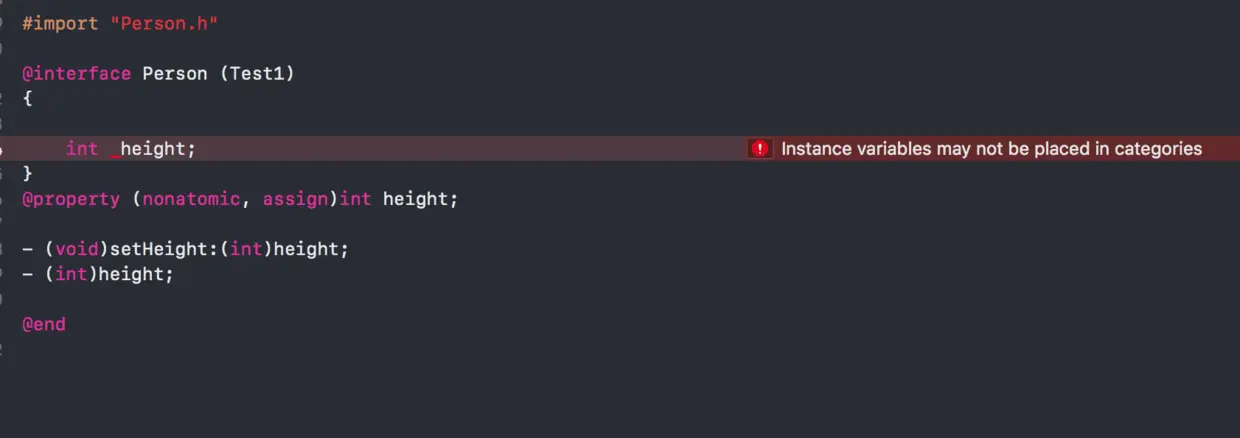Image resolution: width=1240 pixels, height=438 pixels.
Task: Click the int parameter type in setHeight line
Action: 246,249
